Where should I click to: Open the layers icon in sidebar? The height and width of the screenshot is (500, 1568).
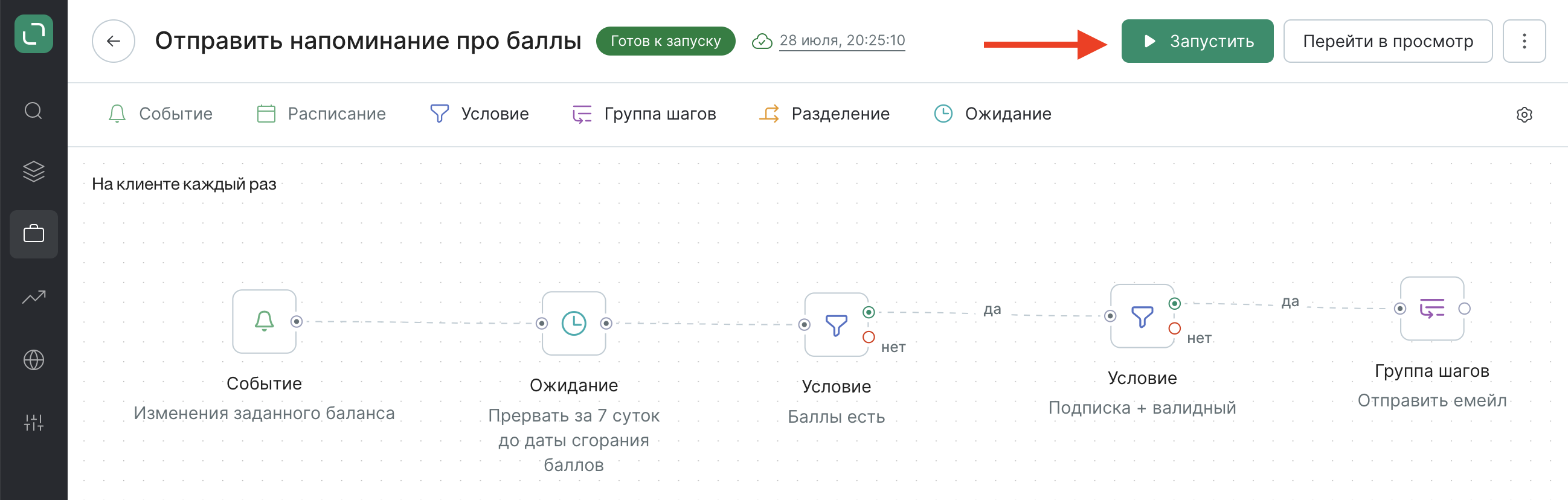(33, 171)
